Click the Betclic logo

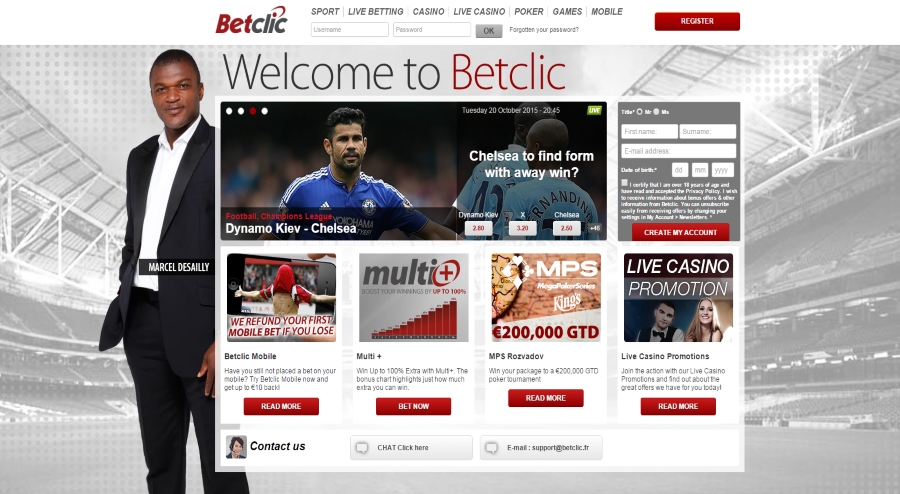(x=251, y=21)
